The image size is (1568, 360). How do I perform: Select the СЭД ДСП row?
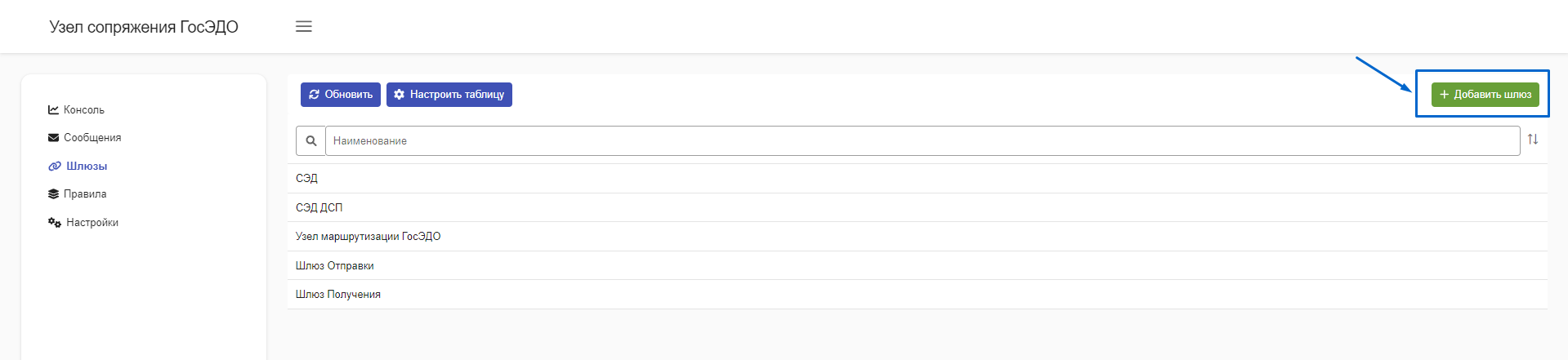918,207
